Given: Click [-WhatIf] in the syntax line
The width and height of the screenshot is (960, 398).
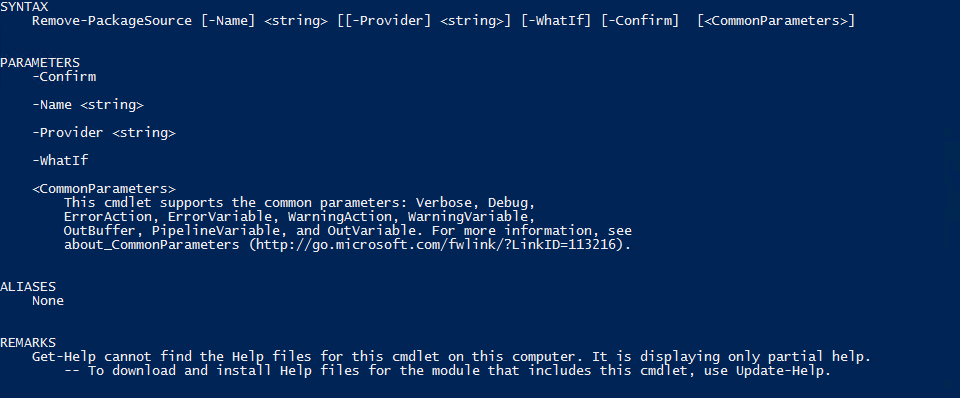Looking at the screenshot, I should point(556,21).
